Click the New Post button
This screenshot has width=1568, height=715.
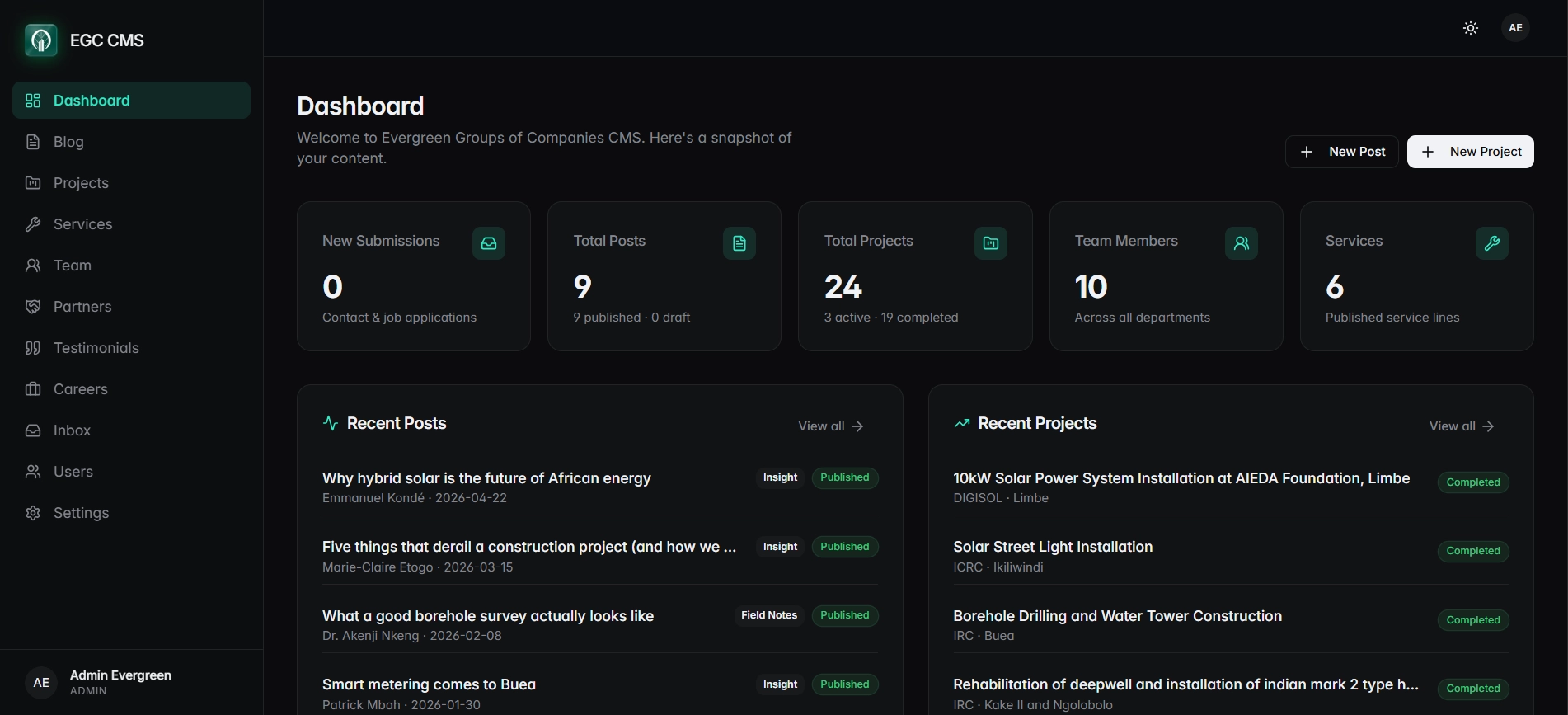pos(1341,152)
